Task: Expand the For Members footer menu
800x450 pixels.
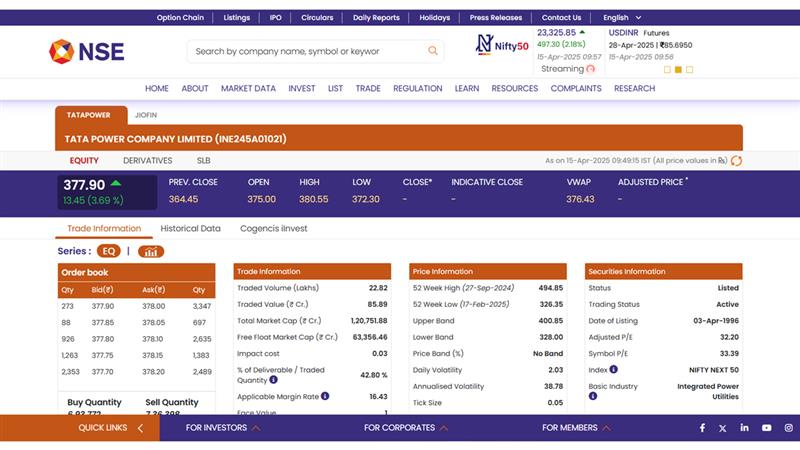Action: [x=576, y=428]
